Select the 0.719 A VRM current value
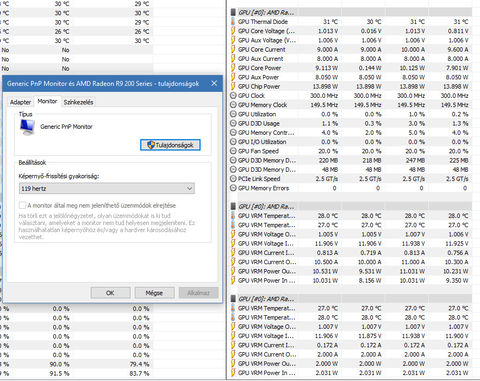This screenshot has height=381, width=480. pyautogui.click(x=371, y=253)
